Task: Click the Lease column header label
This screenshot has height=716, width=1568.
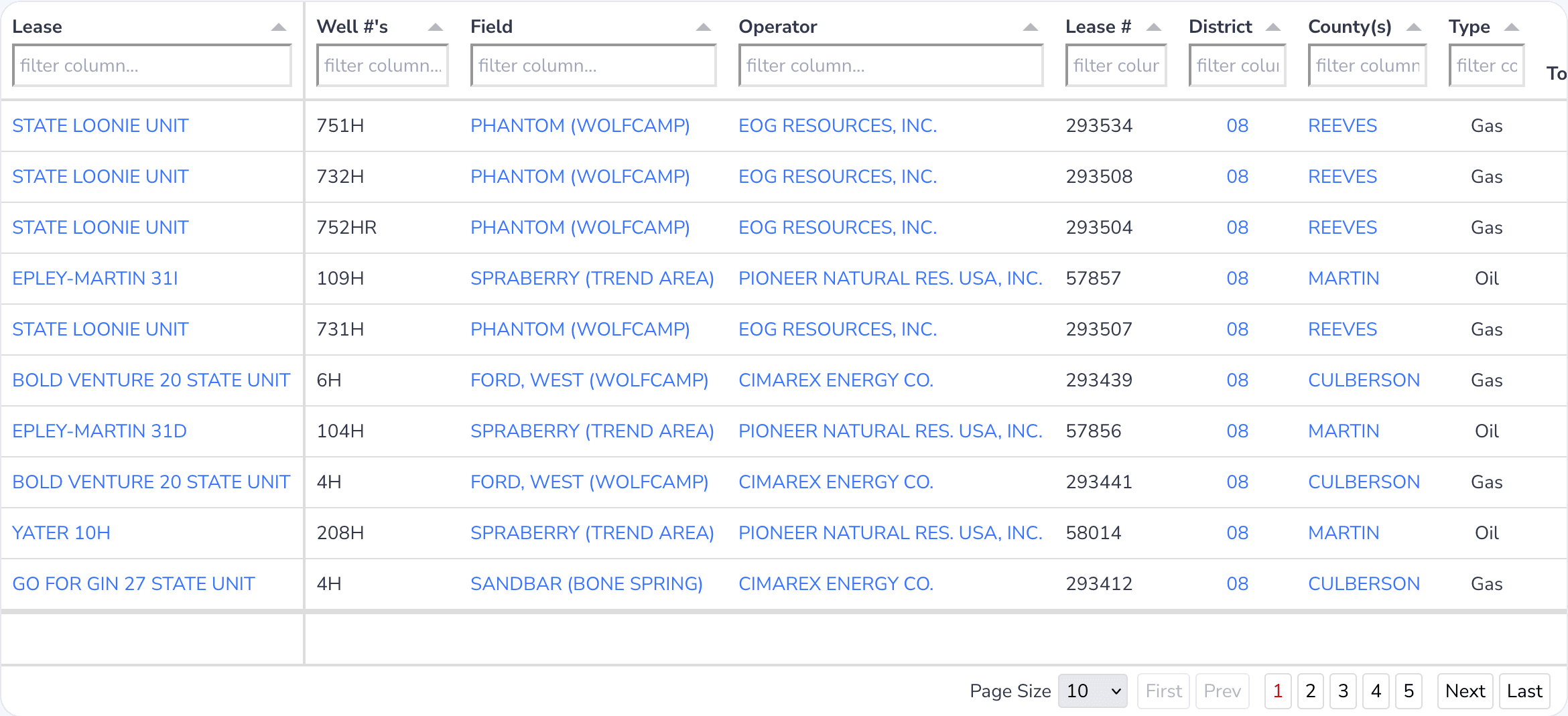Action: pyautogui.click(x=38, y=27)
